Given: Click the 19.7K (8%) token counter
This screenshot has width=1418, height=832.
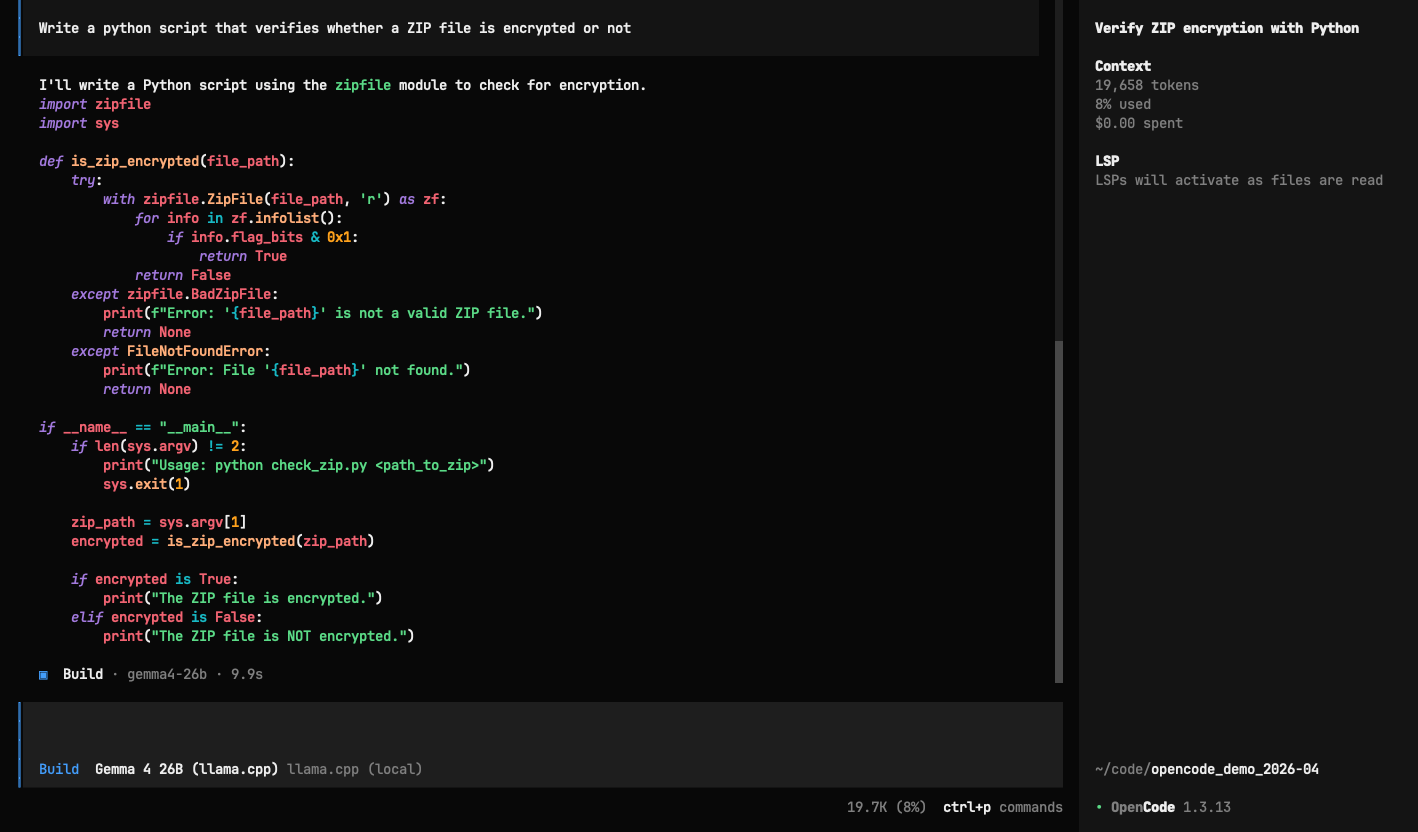Looking at the screenshot, I should click(x=885, y=807).
